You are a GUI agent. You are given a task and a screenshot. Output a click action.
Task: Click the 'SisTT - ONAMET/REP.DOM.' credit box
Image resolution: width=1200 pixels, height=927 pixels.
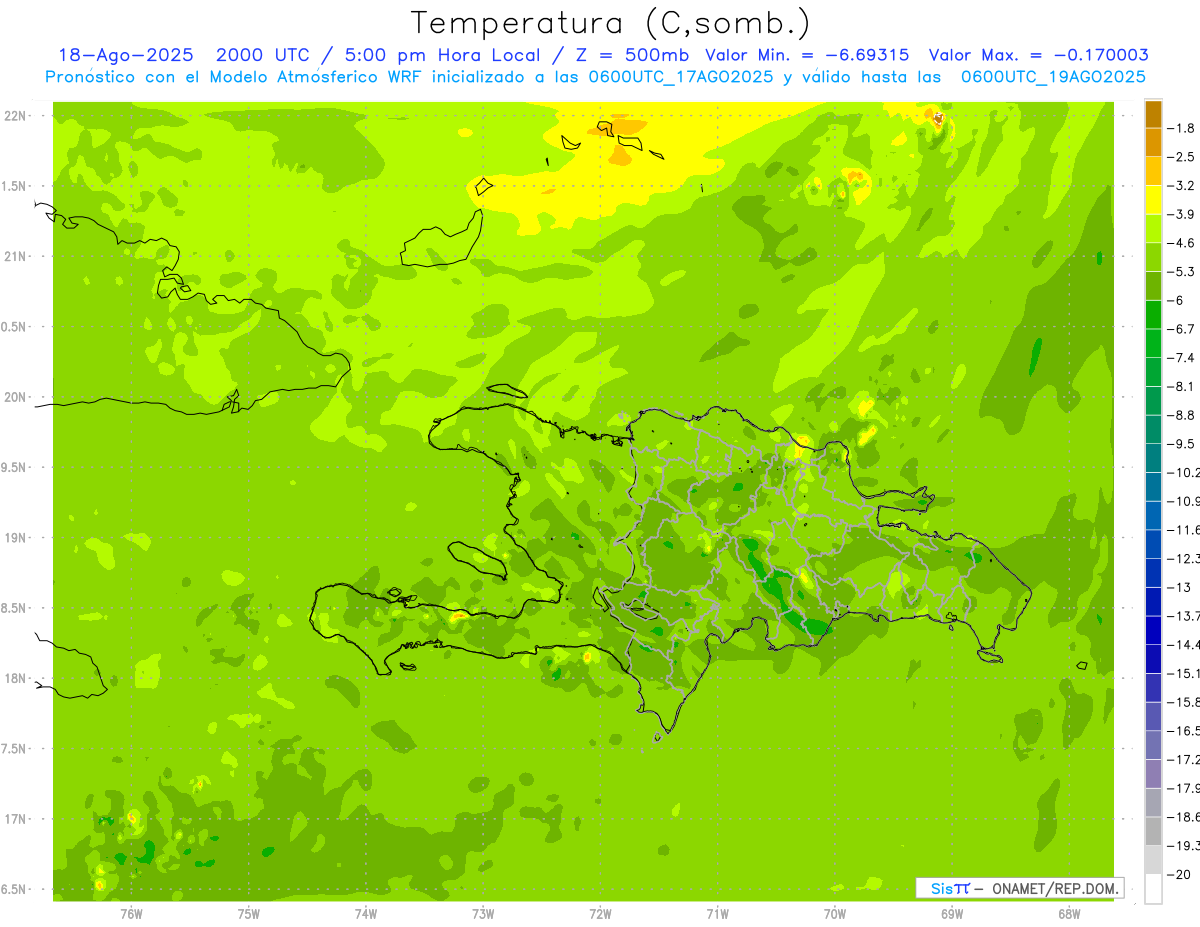[1021, 888]
